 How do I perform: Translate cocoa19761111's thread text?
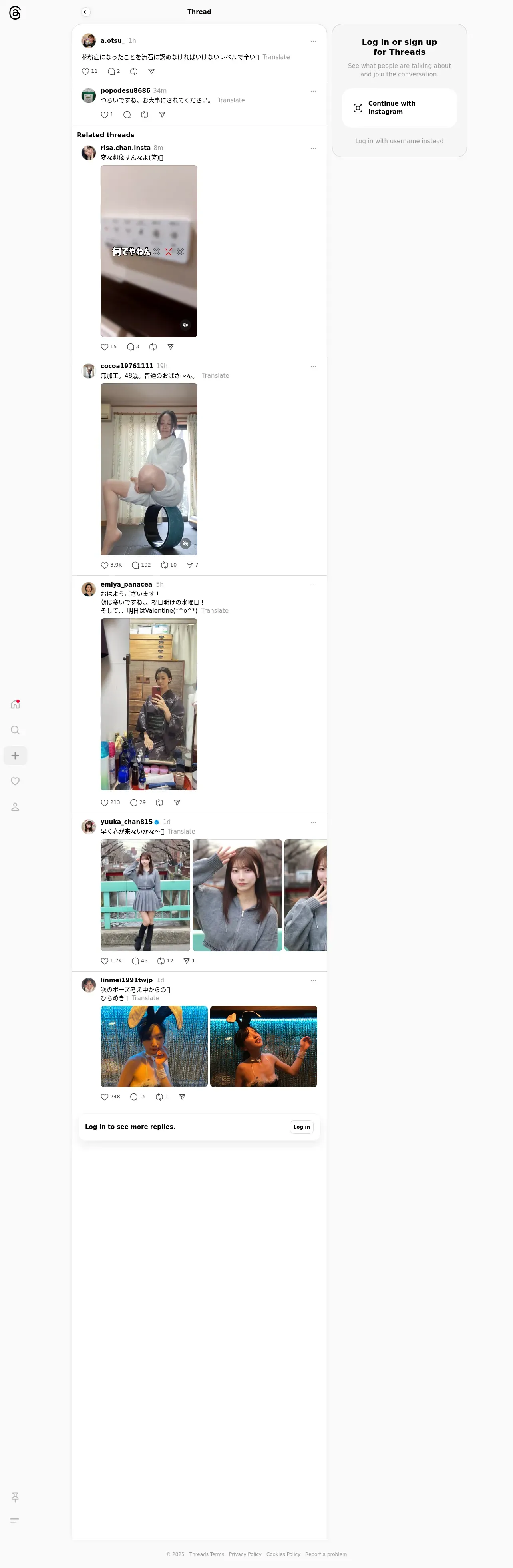[x=215, y=375]
